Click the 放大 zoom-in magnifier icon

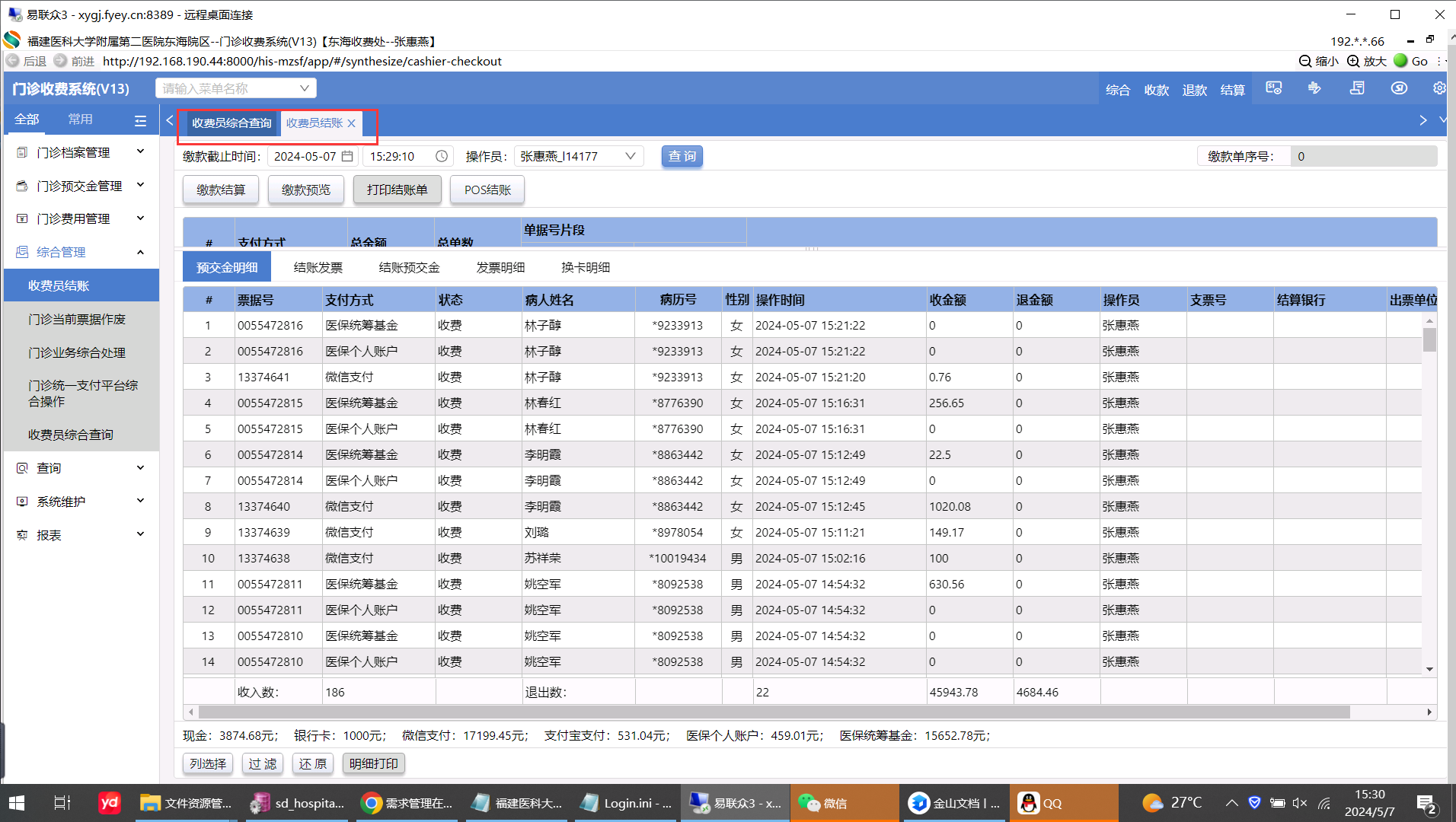point(1353,61)
